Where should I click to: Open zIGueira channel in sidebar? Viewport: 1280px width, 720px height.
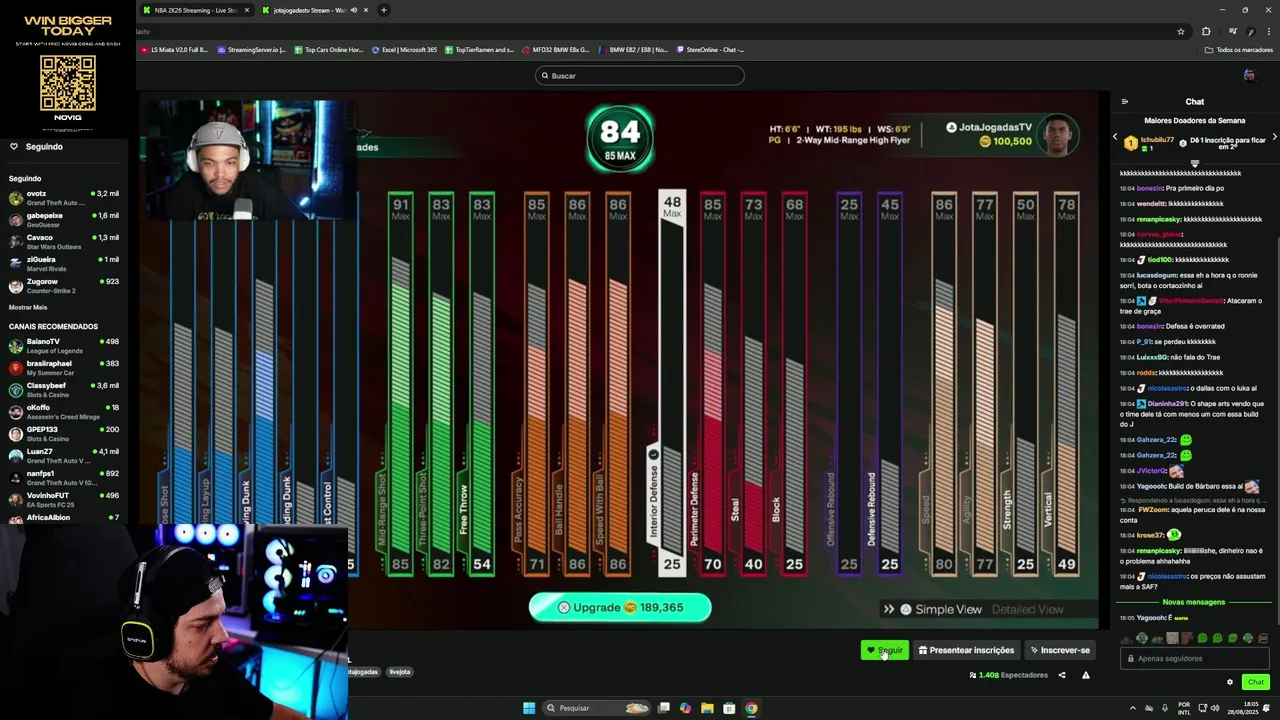tap(64, 263)
